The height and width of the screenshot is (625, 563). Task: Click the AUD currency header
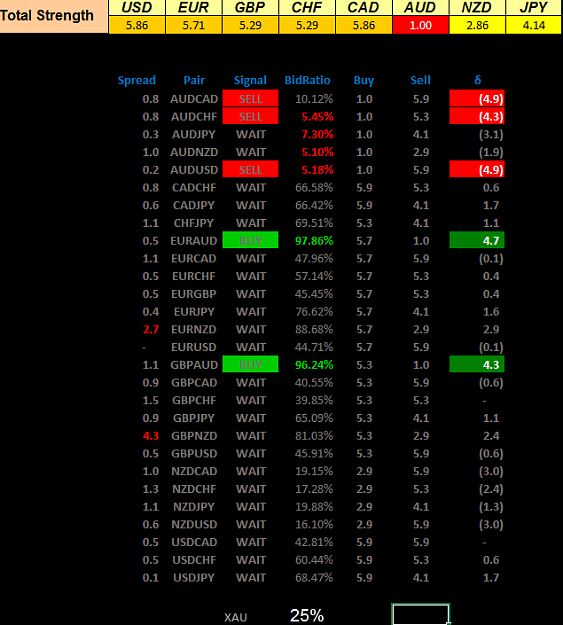420,8
